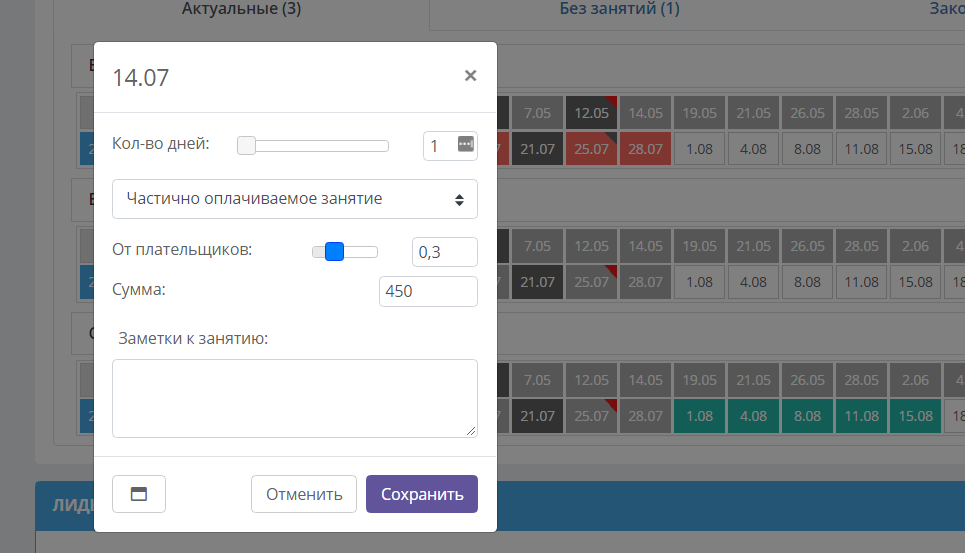The image size is (965, 553).
Task: Click the red 25.07 cell in the top group
Action: click(x=591, y=149)
